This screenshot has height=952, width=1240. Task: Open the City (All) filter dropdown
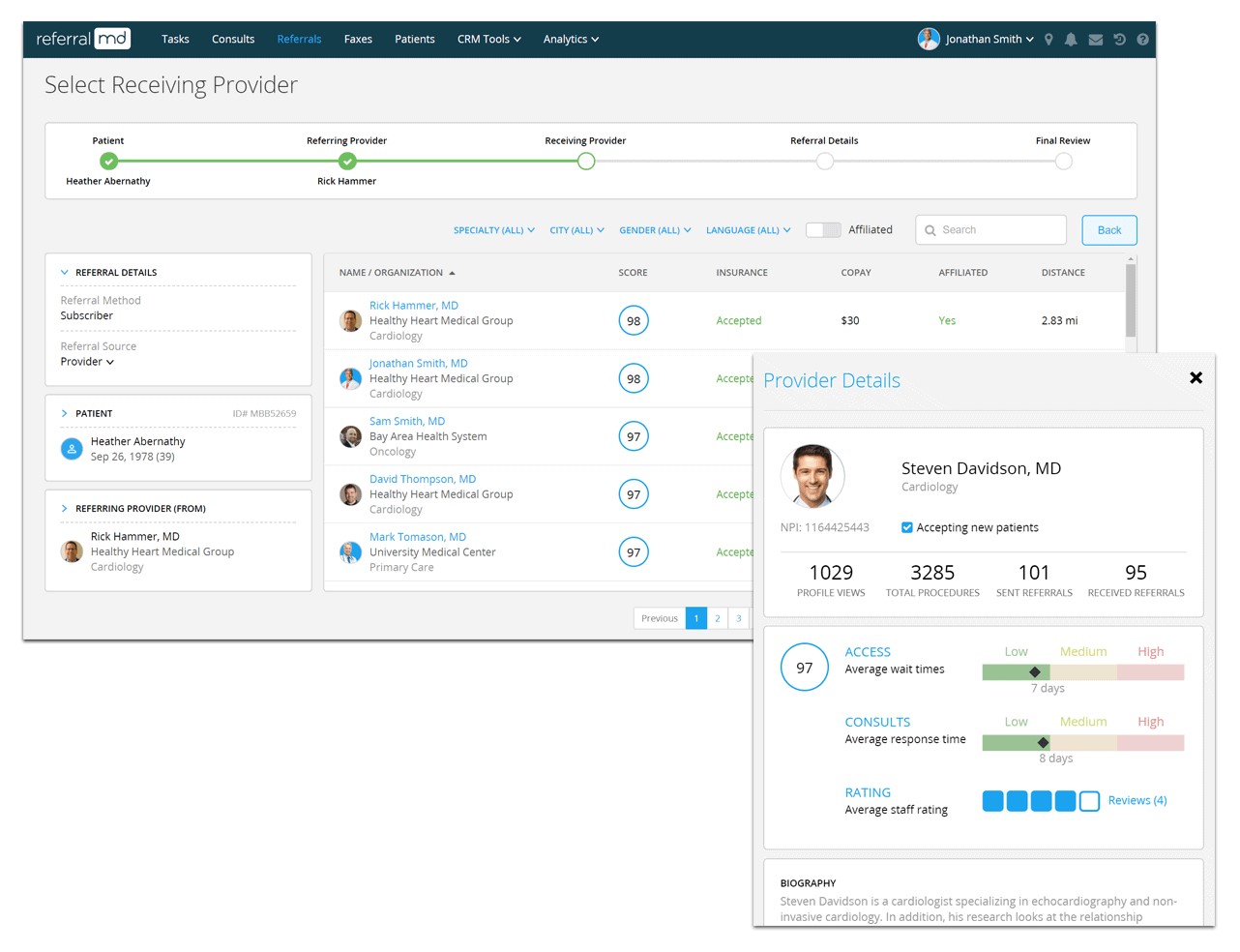[577, 230]
